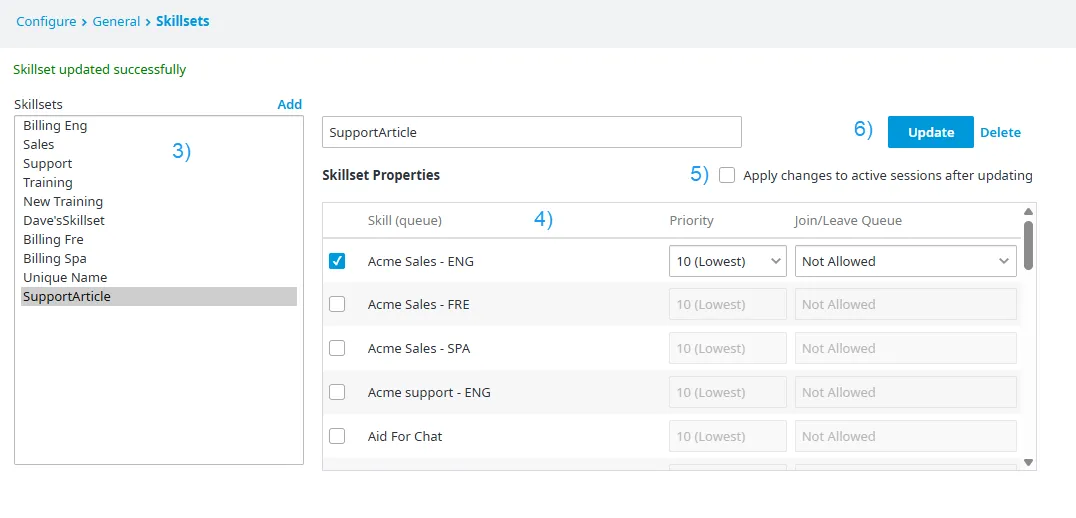Add a new skillset
The image size is (1076, 518).
point(290,104)
